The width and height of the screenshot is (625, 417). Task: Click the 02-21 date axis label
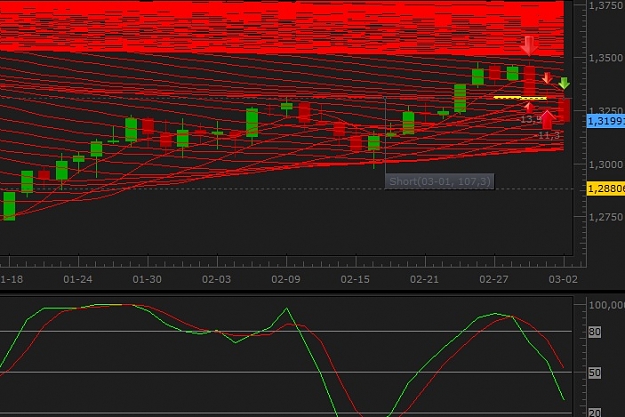425,279
